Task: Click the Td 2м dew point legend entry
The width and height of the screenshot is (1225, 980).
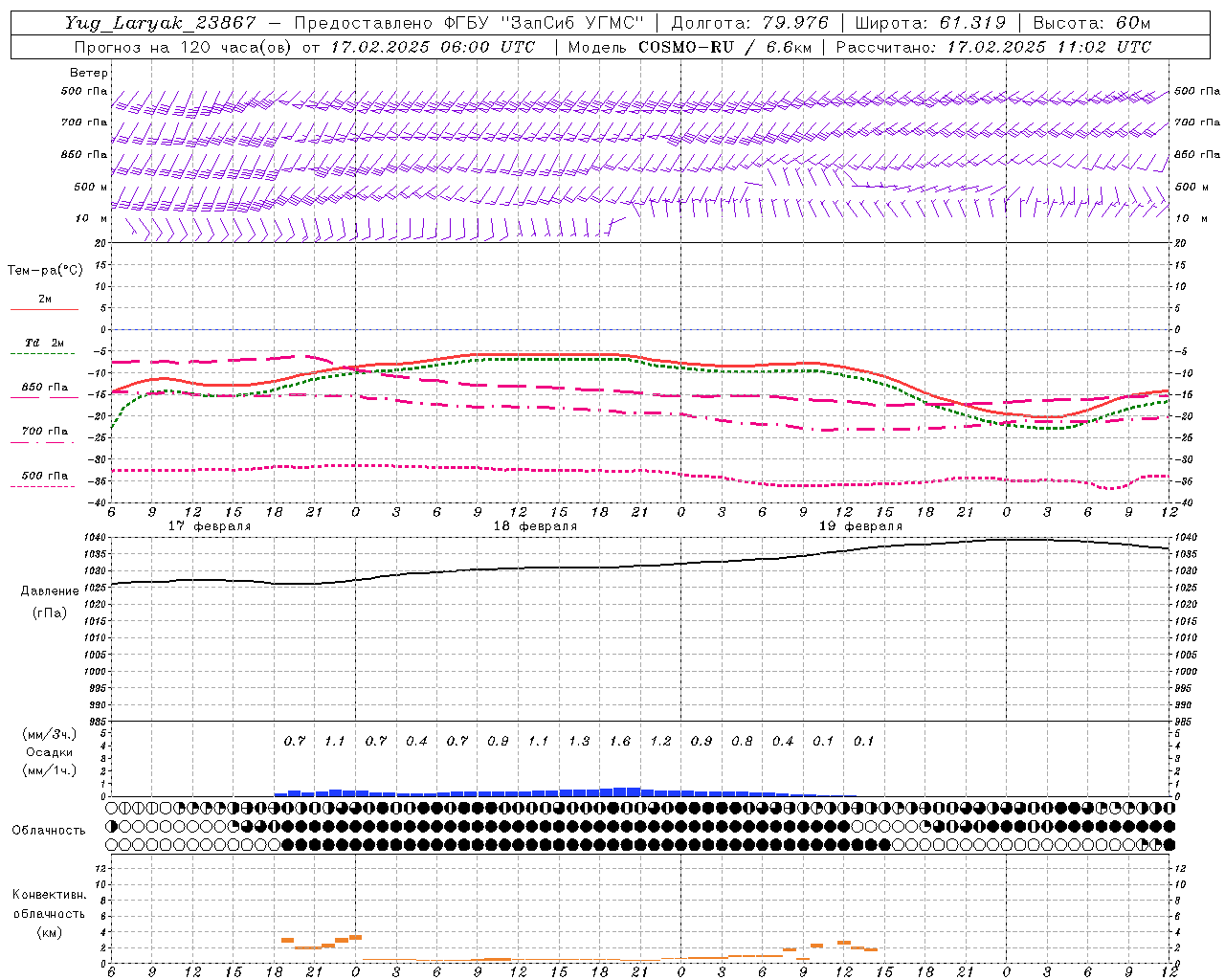Action: tap(45, 343)
